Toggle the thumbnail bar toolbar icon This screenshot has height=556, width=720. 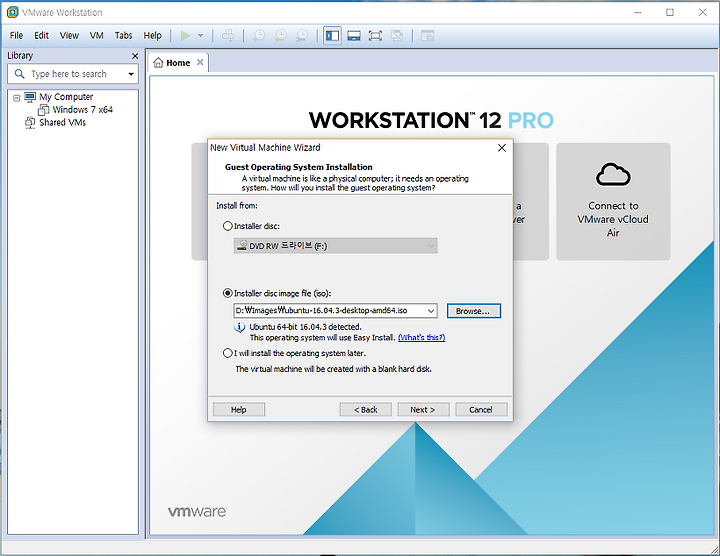point(354,35)
